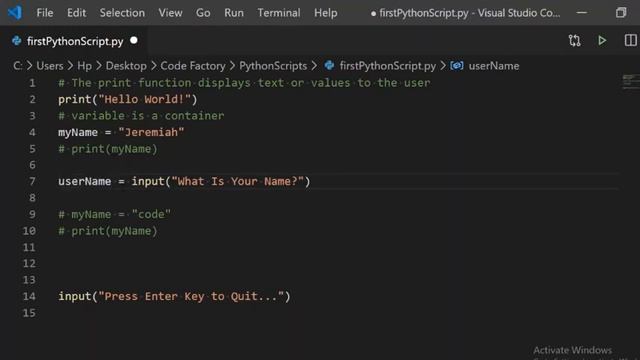Click the "What Is Your Name?" string
Viewport: 640px width, 360px height.
tap(238, 181)
